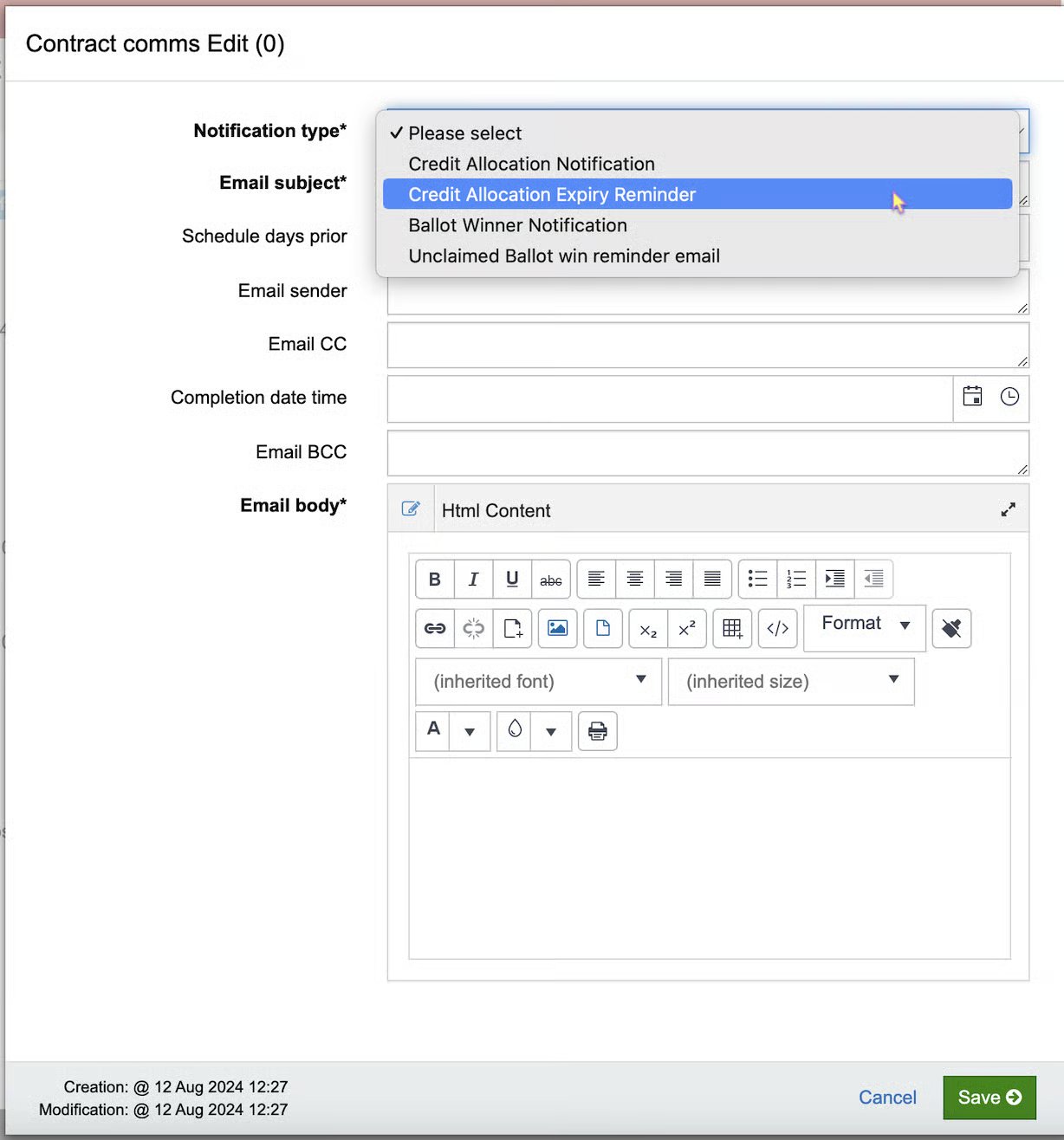Align text right in editor
This screenshot has height=1140, width=1064.
point(673,580)
